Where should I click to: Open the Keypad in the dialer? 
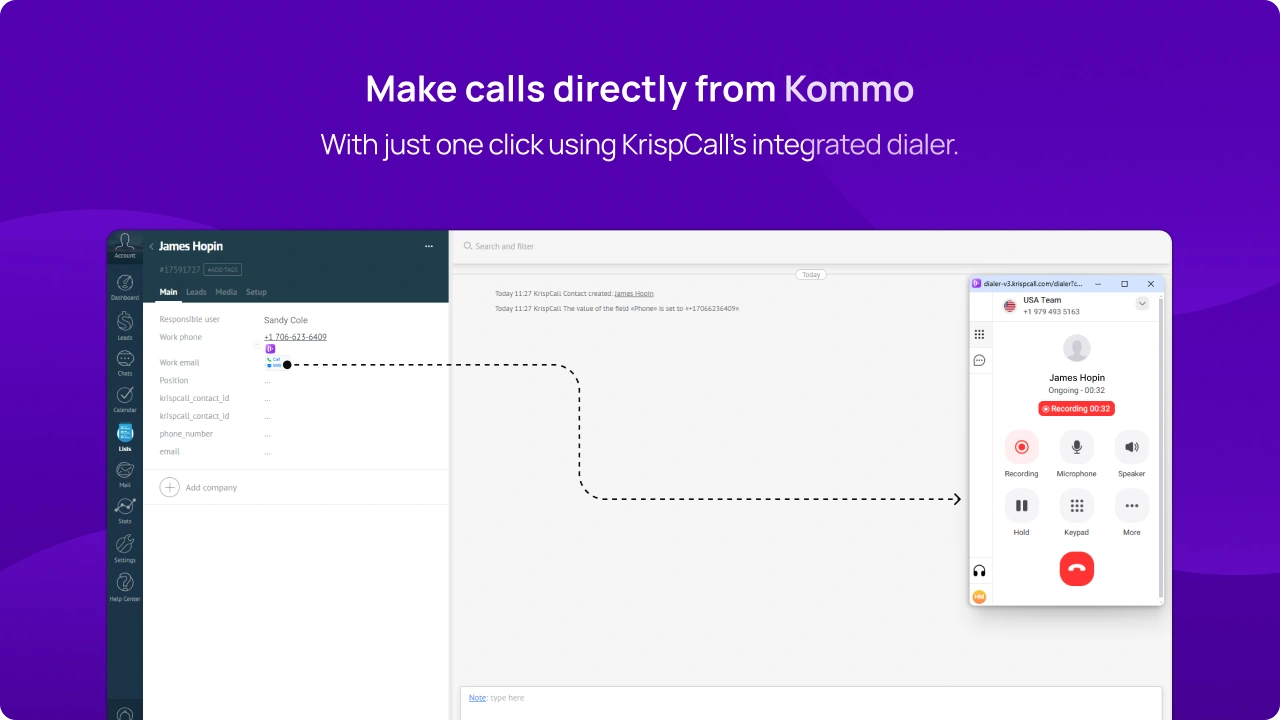coord(1076,506)
